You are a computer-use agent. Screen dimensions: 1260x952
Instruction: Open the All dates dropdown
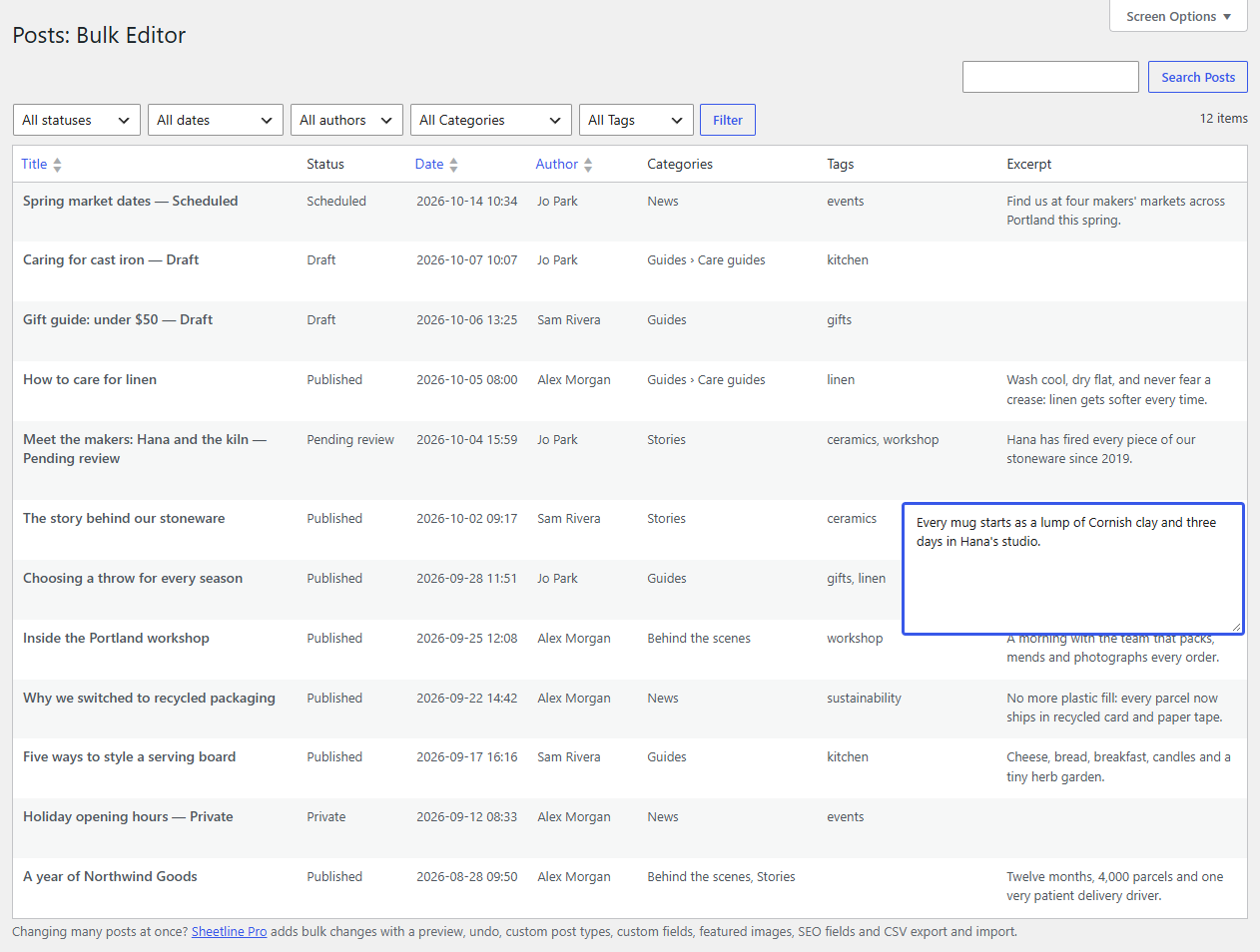(x=216, y=120)
